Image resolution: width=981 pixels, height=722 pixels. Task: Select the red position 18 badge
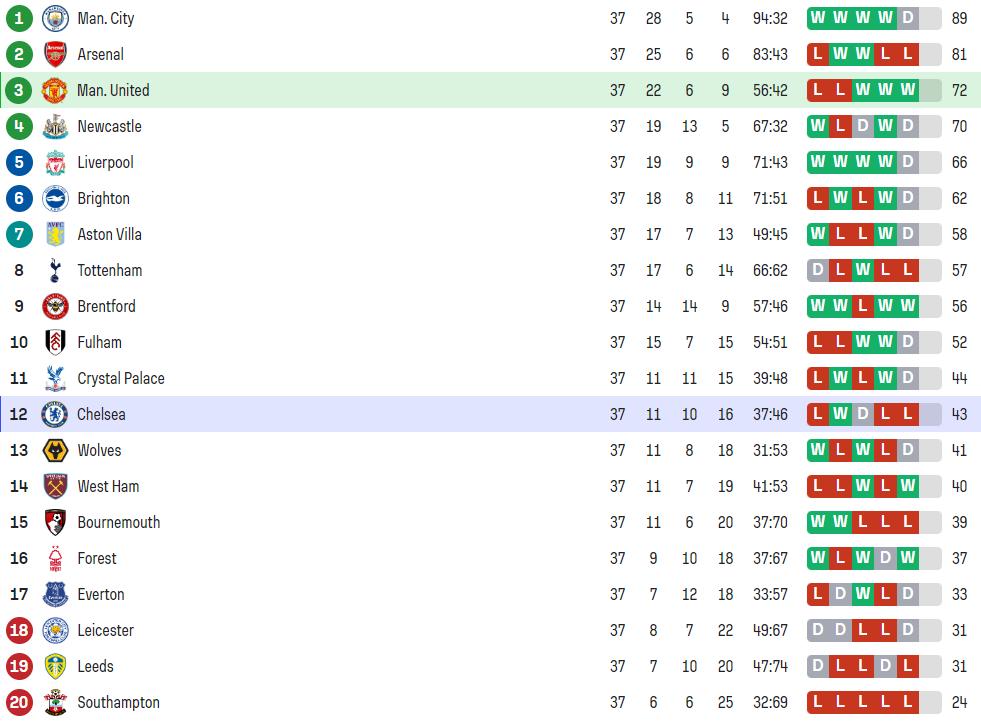[19, 630]
